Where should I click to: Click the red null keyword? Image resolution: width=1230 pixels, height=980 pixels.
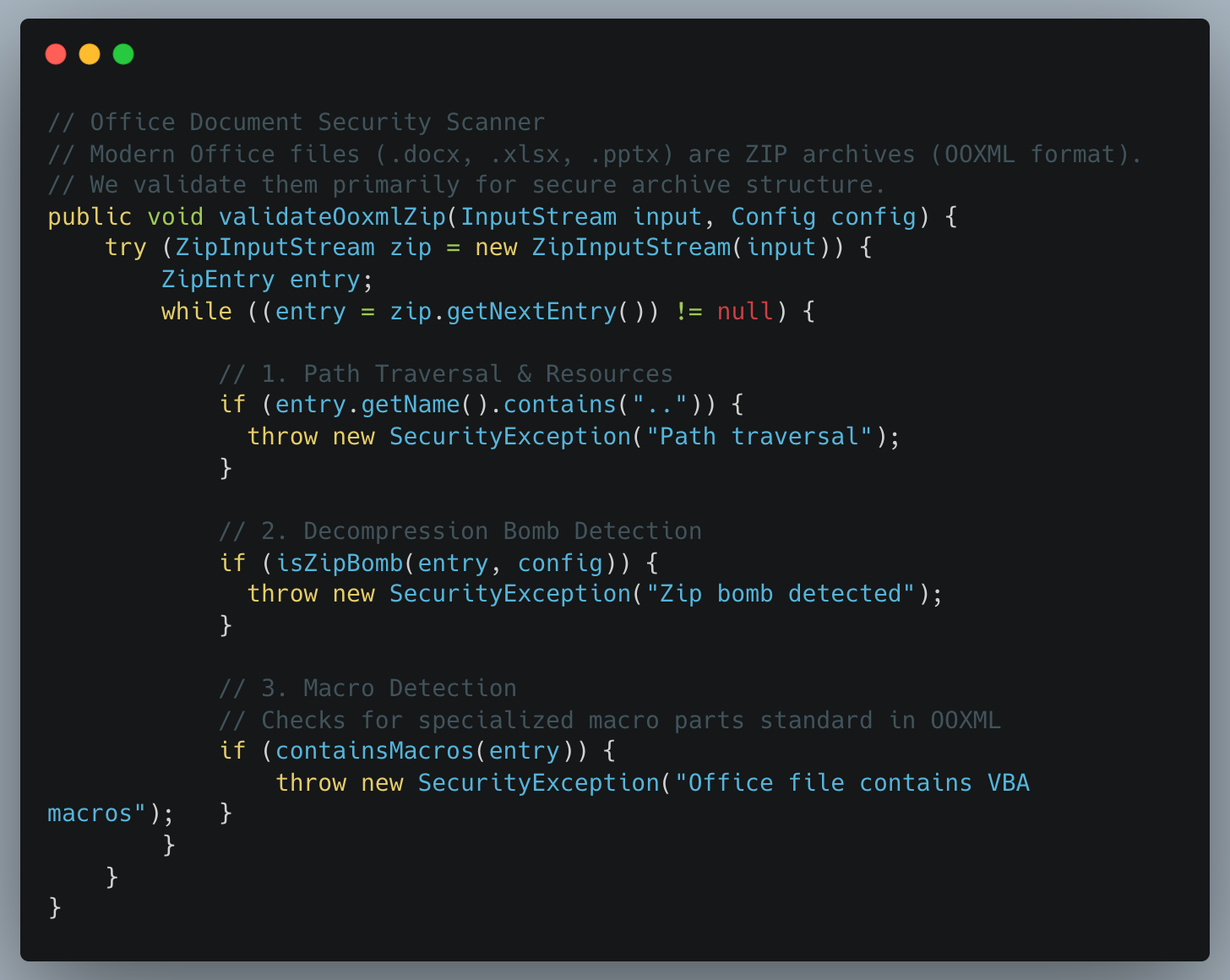click(x=745, y=312)
